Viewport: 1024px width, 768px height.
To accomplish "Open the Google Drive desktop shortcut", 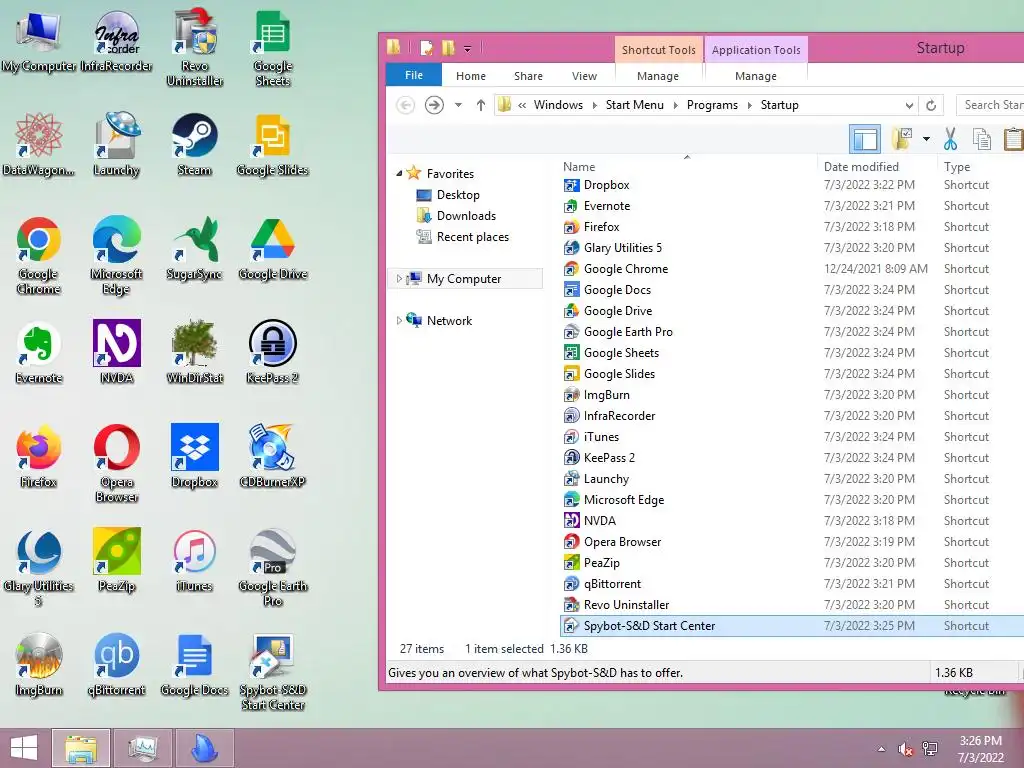I will (x=273, y=249).
